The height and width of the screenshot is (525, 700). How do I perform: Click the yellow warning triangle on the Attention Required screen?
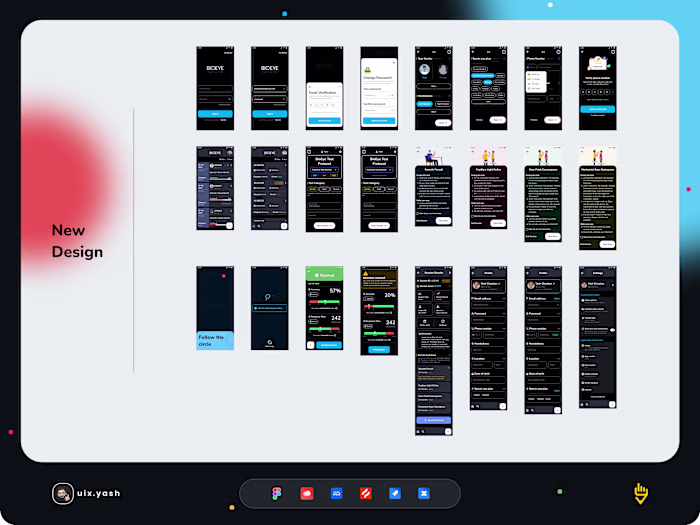click(x=366, y=273)
